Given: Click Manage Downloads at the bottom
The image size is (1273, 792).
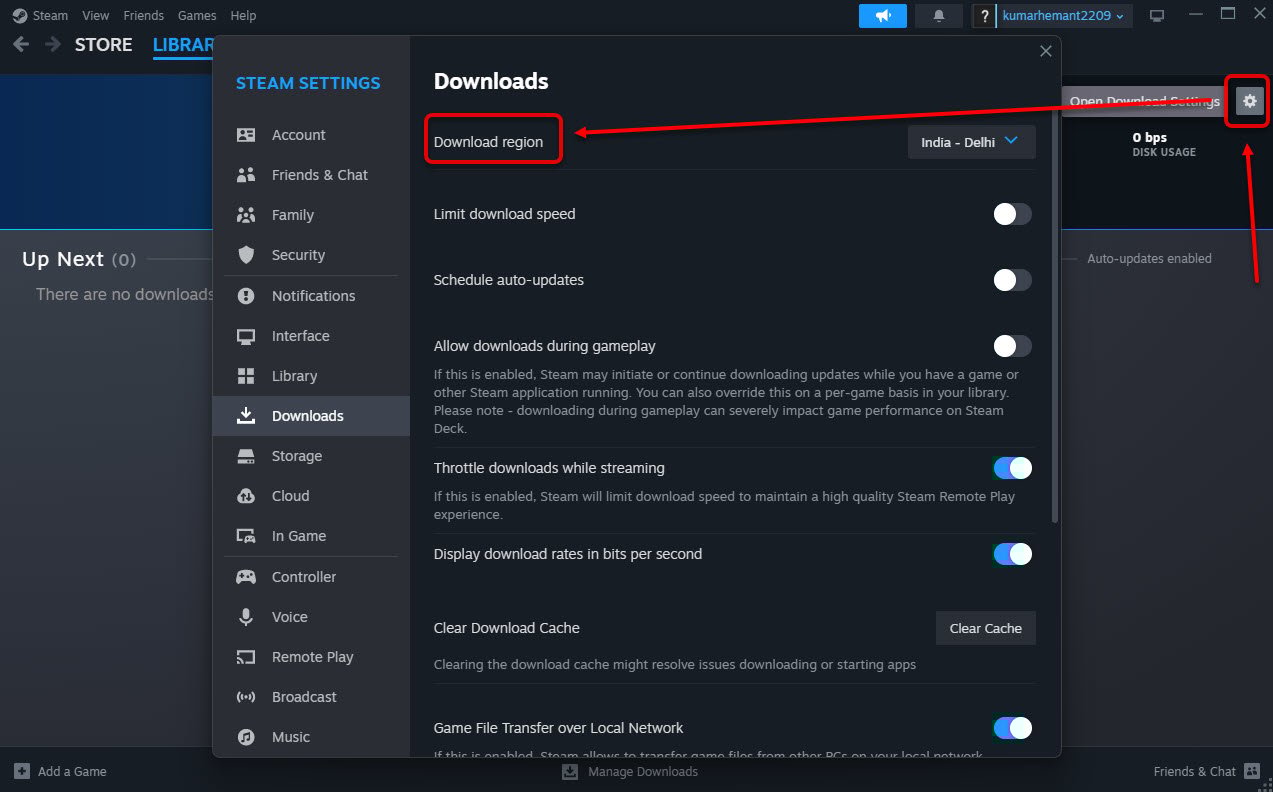Looking at the screenshot, I should [643, 771].
